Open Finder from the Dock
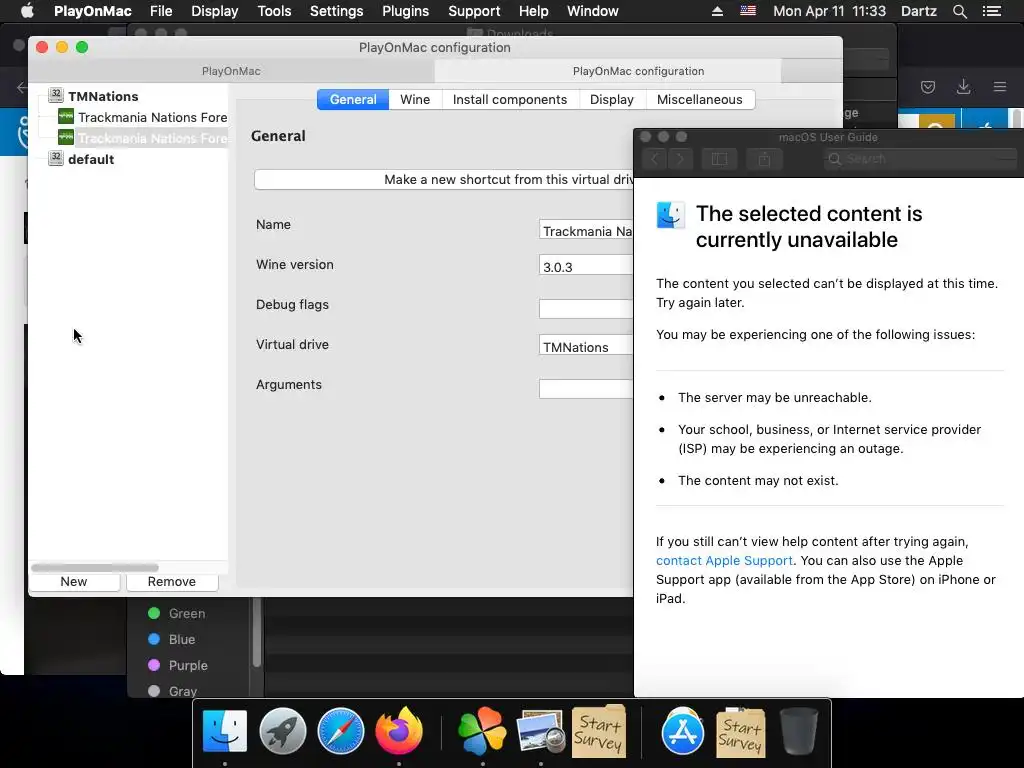Viewport: 1024px width, 768px height. (225, 731)
